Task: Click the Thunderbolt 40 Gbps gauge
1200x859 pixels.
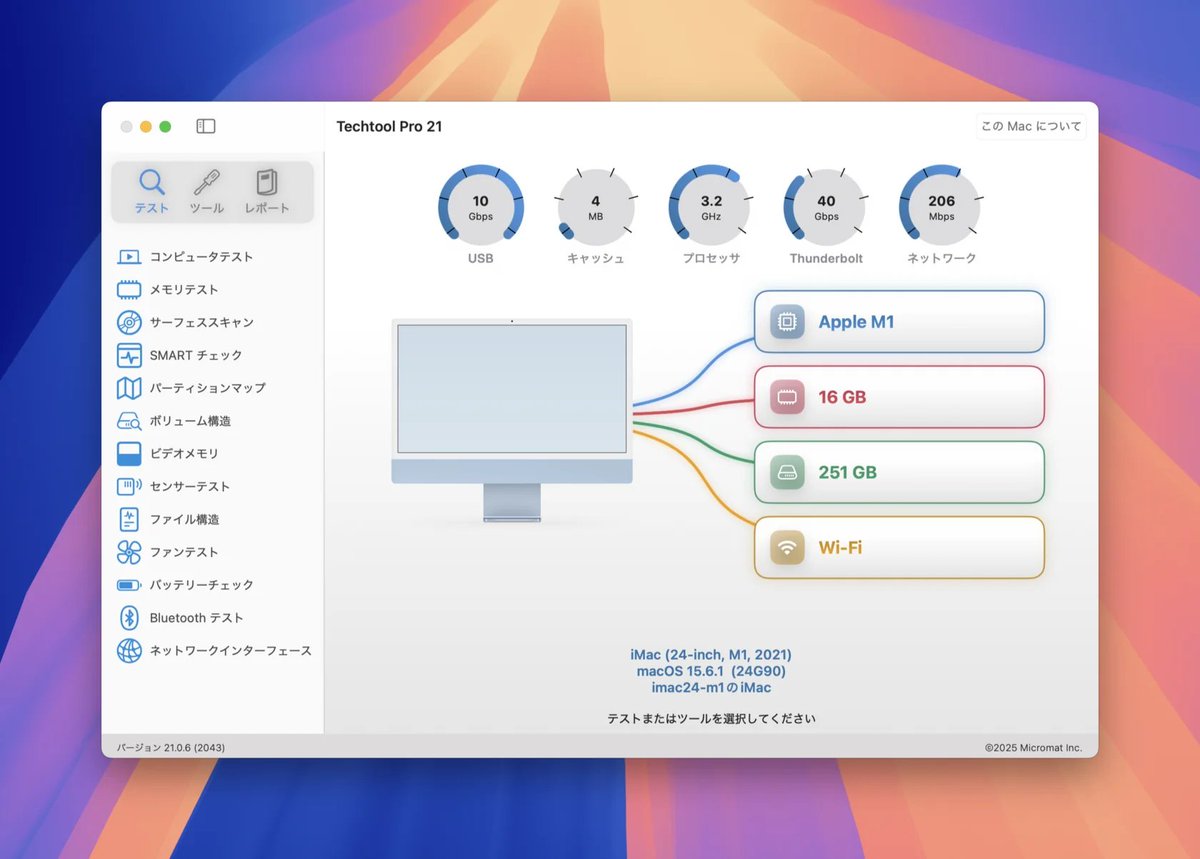Action: click(x=826, y=206)
